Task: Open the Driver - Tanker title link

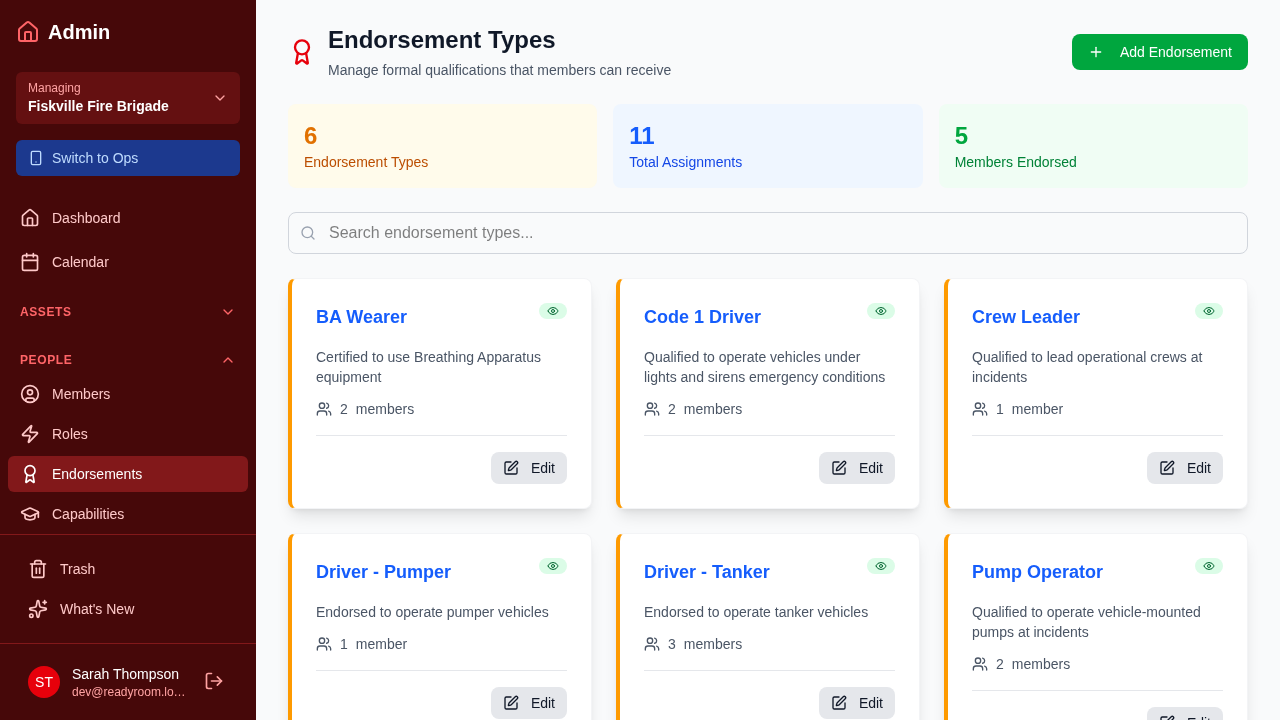Action: 707,572
